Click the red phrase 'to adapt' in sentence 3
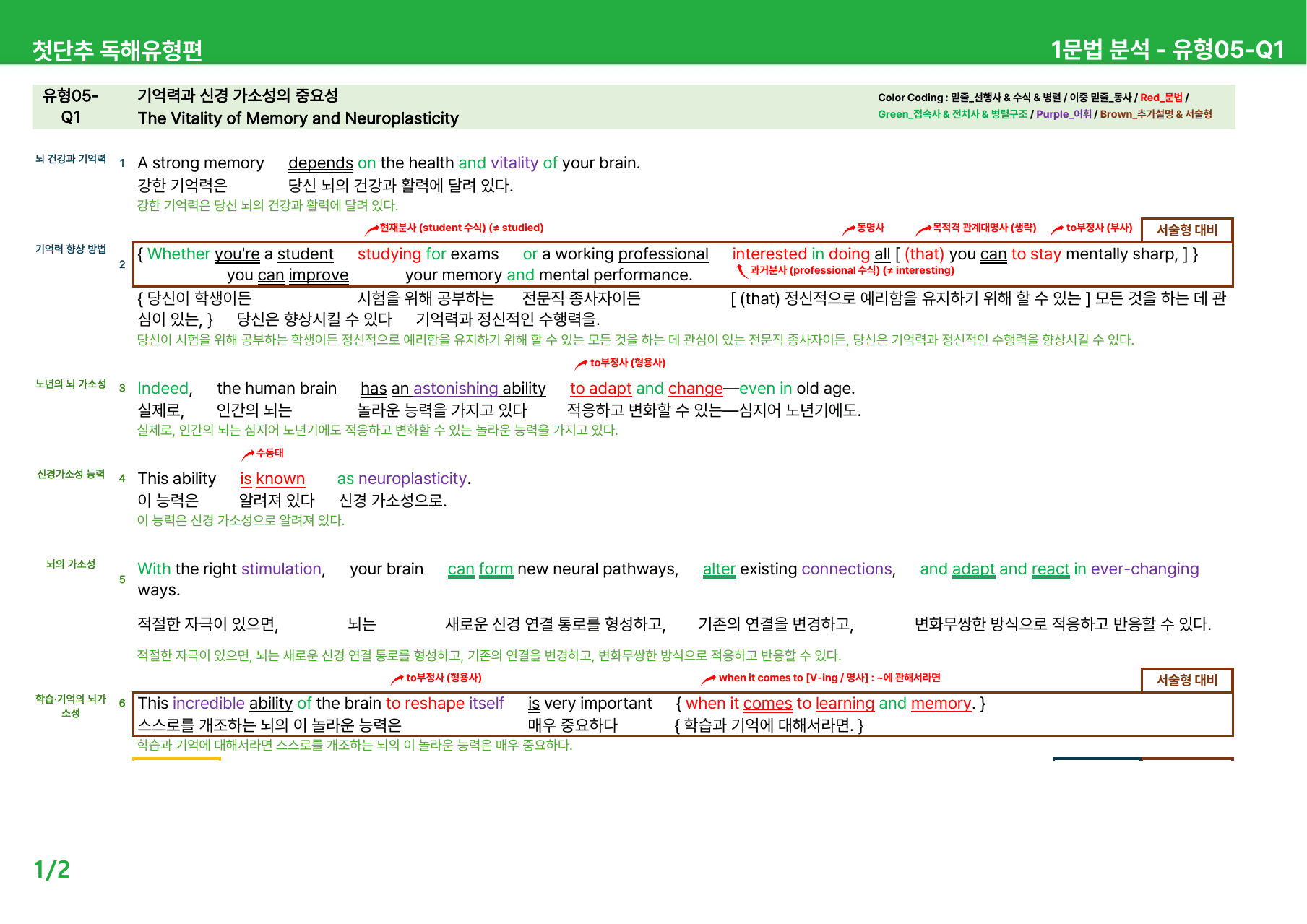Image resolution: width=1307 pixels, height=924 pixels. (x=601, y=389)
